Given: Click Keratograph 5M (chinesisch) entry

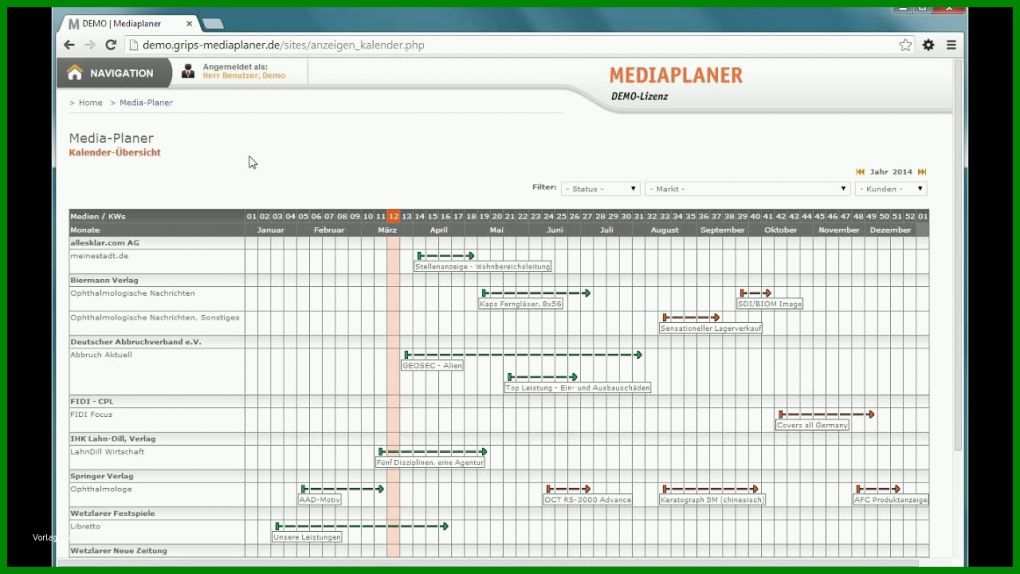Looking at the screenshot, I should pyautogui.click(x=712, y=500).
